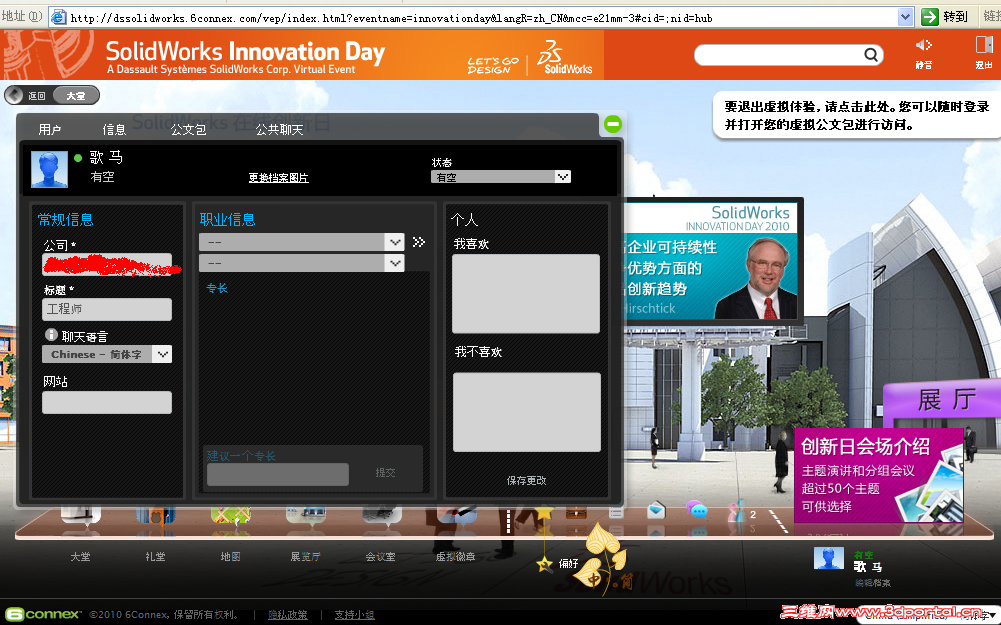Screen dimensions: 1001x625
Task: Switch to the 用户 tab
Action: (x=50, y=130)
